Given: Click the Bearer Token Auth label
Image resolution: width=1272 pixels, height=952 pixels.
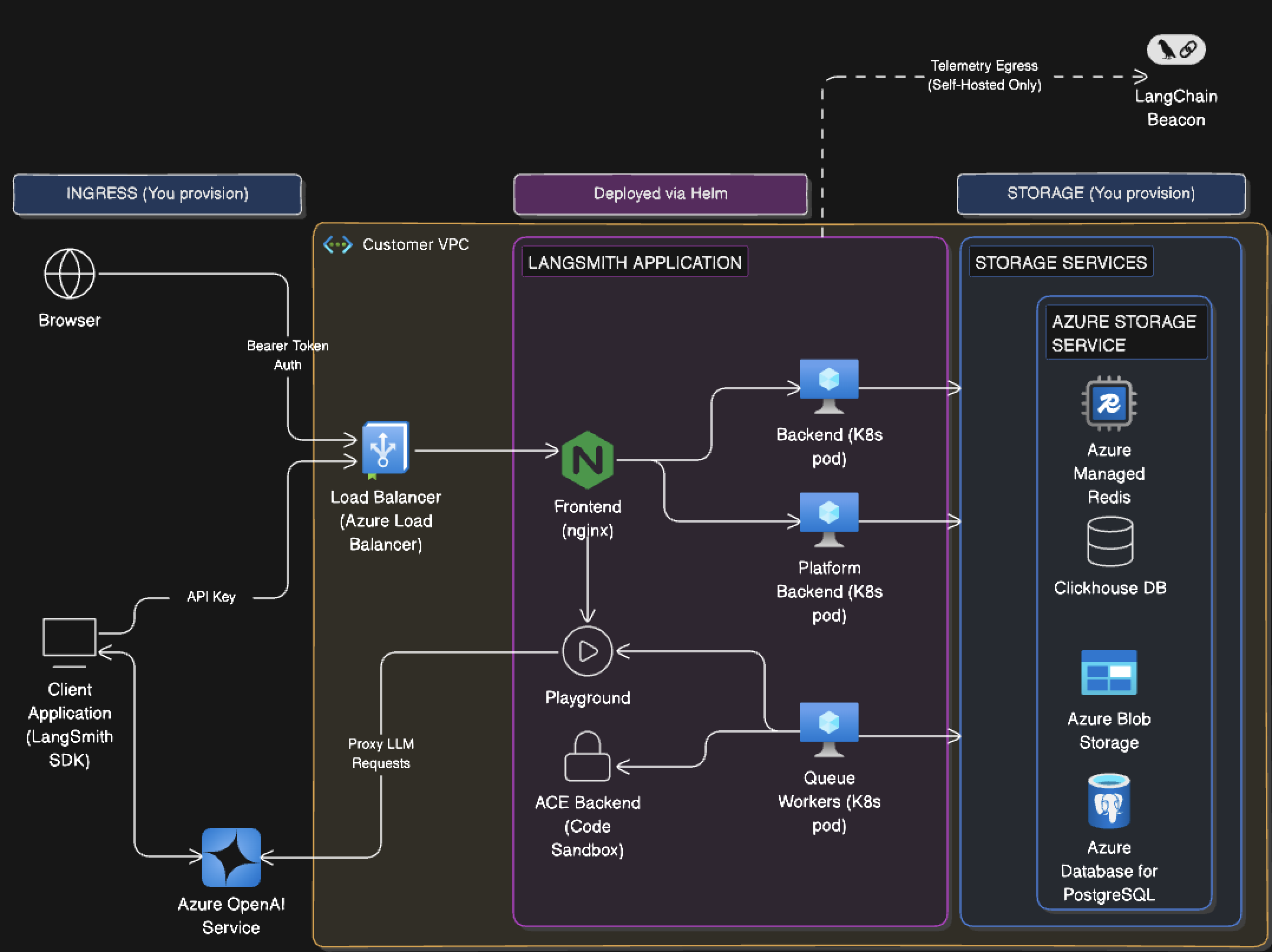Looking at the screenshot, I should [x=287, y=355].
